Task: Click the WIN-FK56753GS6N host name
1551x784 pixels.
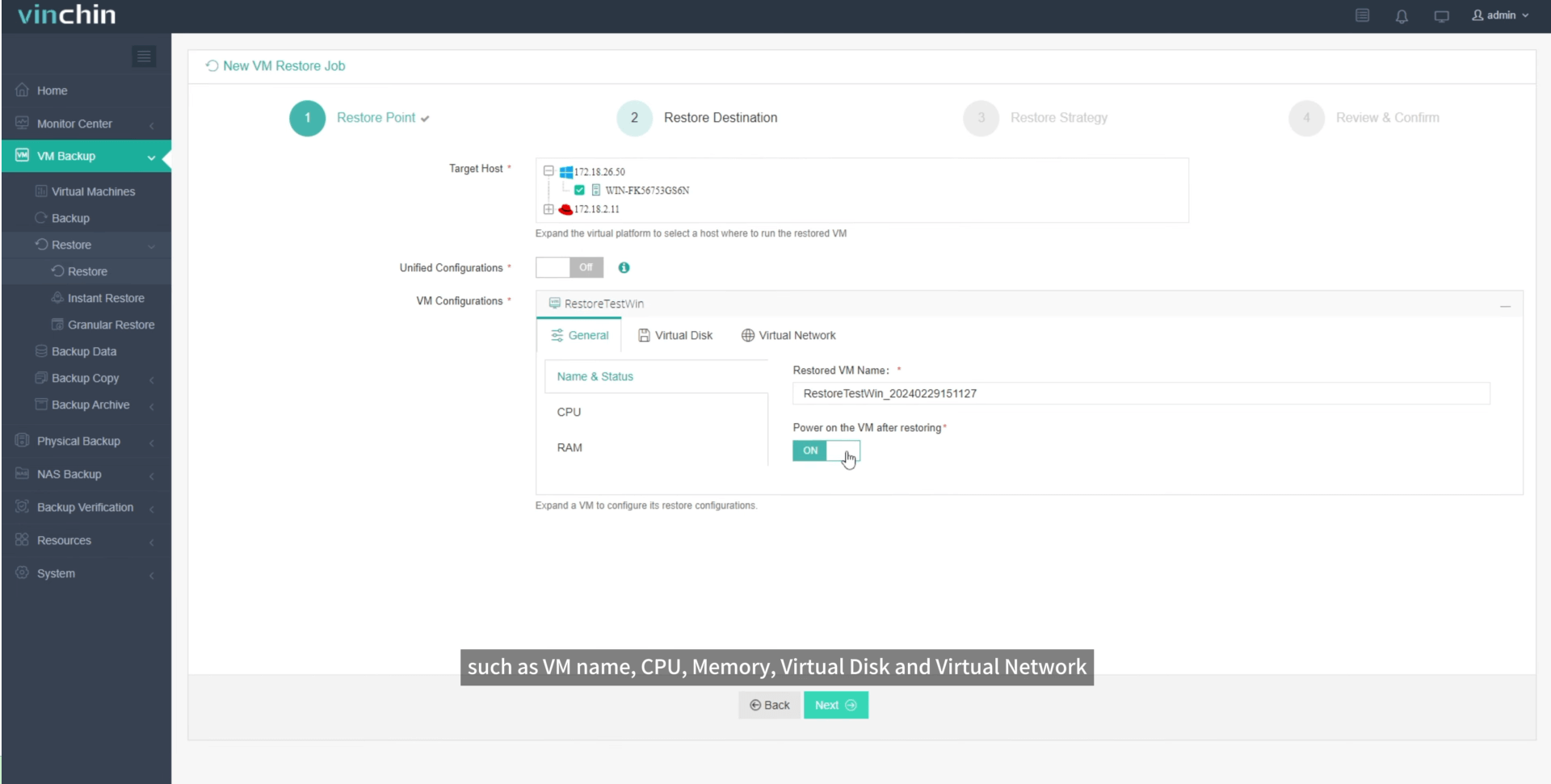Action: coord(647,191)
